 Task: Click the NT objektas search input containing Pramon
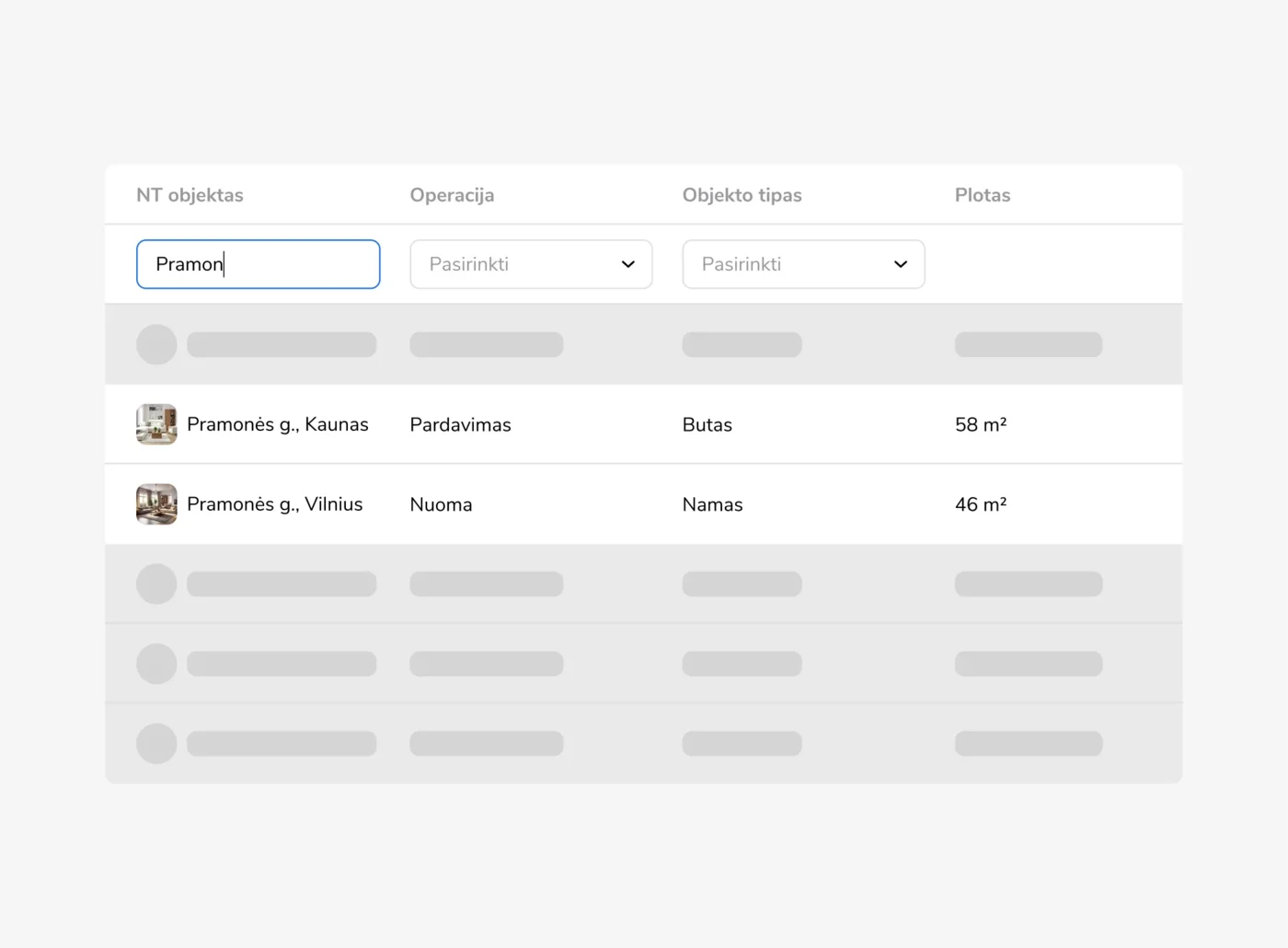[x=258, y=264]
